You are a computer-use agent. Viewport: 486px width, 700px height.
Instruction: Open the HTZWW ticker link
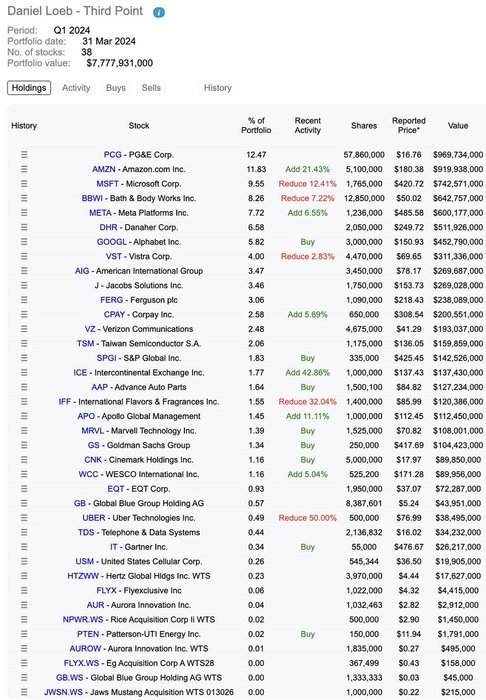[x=83, y=576]
